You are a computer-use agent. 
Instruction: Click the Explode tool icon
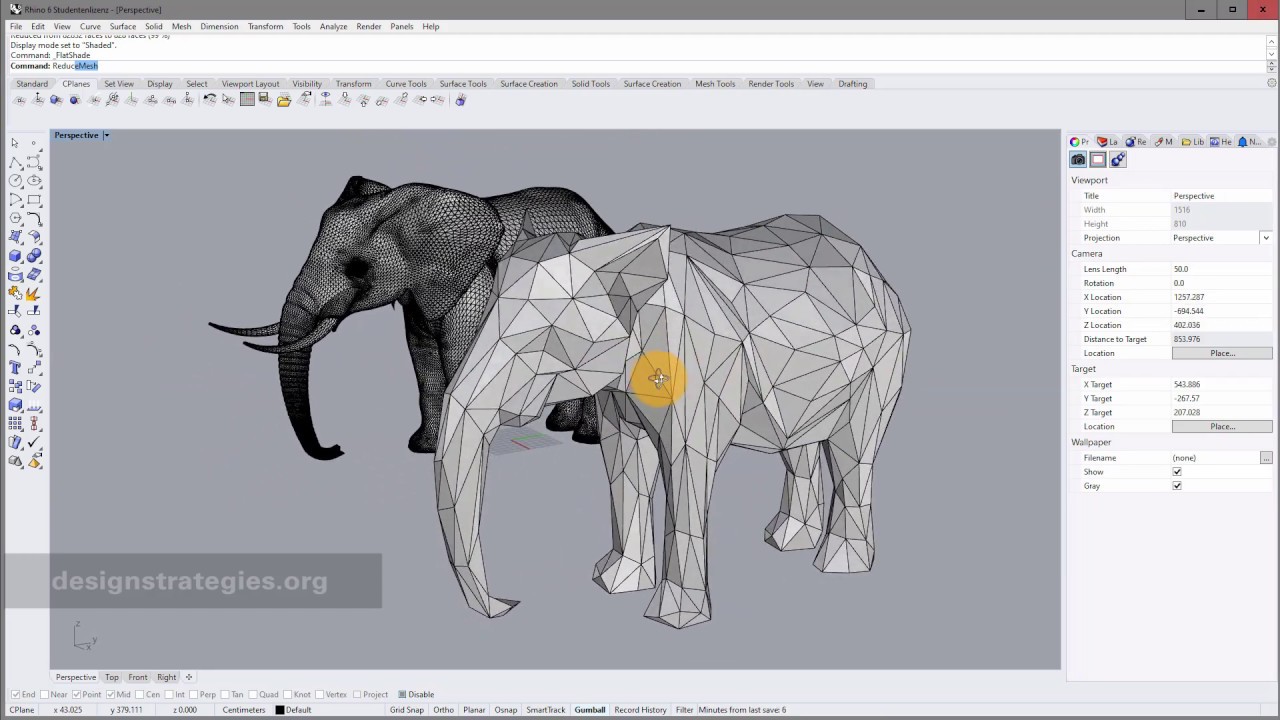(34, 294)
